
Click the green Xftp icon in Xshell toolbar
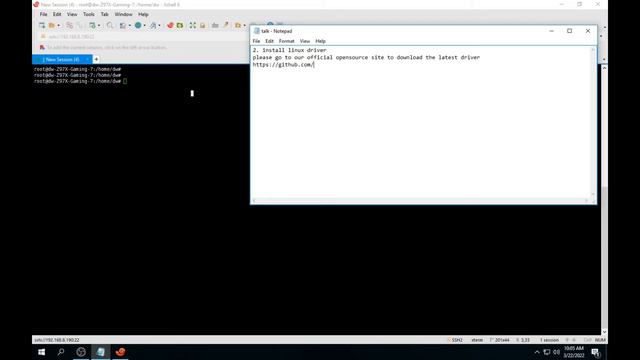(x=180, y=25)
